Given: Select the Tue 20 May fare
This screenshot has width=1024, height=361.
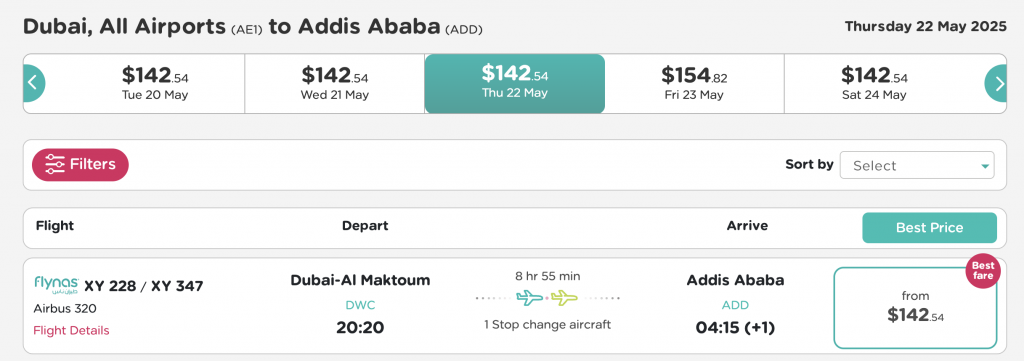Looking at the screenshot, I should pos(155,84).
